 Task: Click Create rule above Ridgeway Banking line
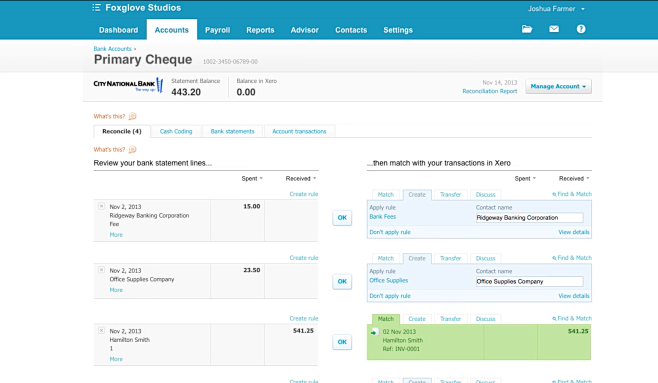(304, 194)
